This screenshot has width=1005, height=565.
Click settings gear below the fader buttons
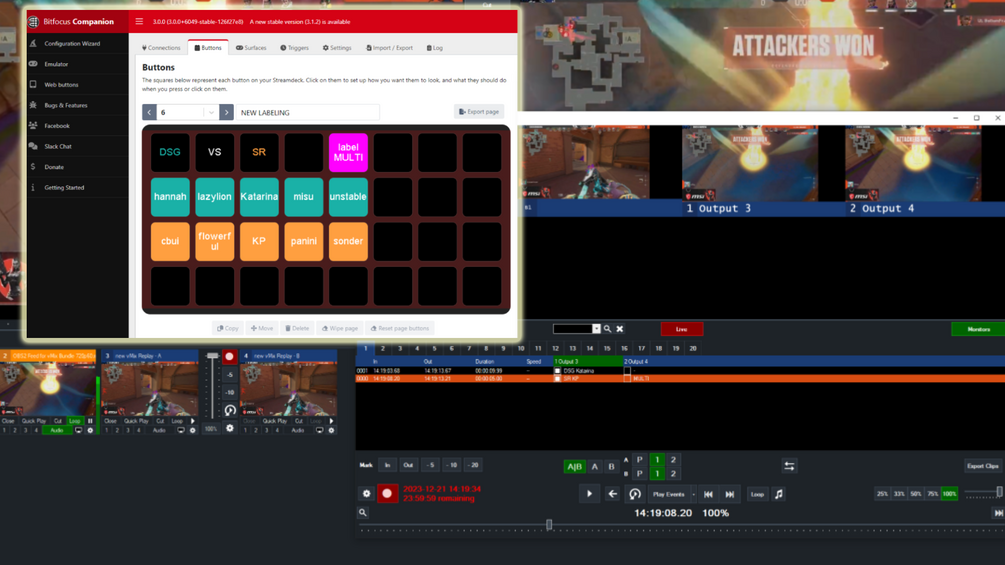(x=230, y=429)
